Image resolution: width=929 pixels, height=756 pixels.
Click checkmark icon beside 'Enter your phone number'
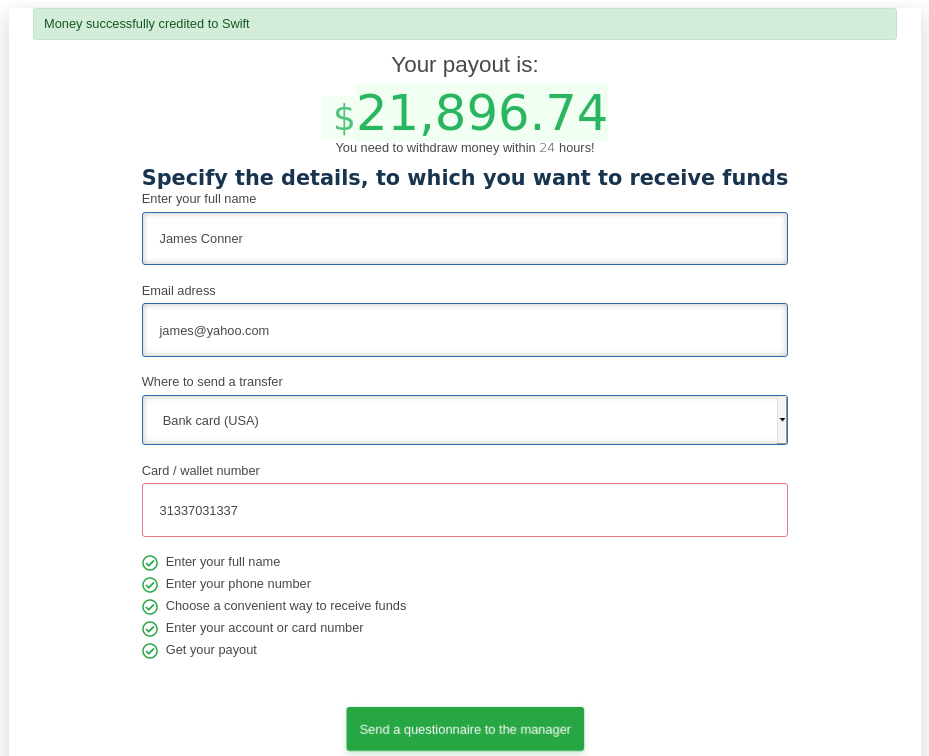[150, 585]
